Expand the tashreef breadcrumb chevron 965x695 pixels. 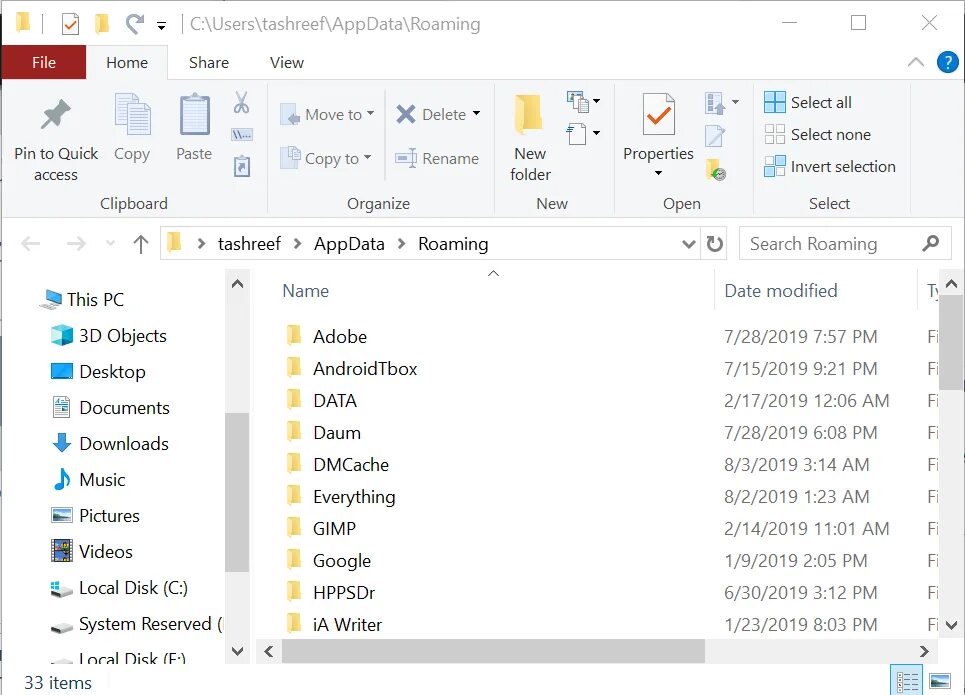tap(297, 244)
